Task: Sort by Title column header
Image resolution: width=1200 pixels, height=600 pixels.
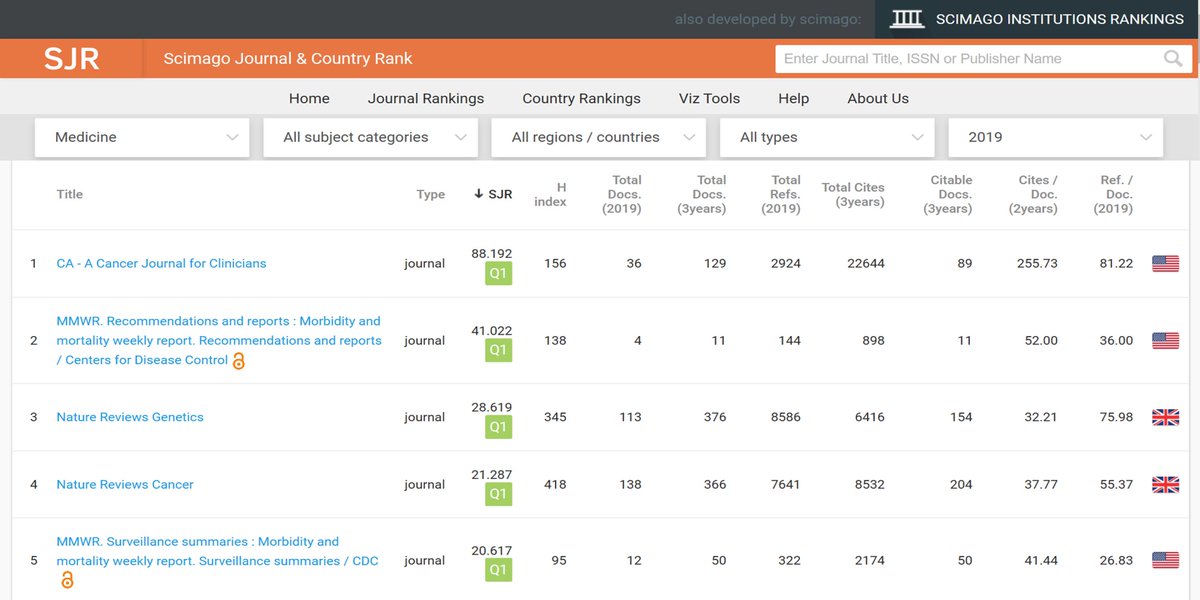Action: coord(70,195)
